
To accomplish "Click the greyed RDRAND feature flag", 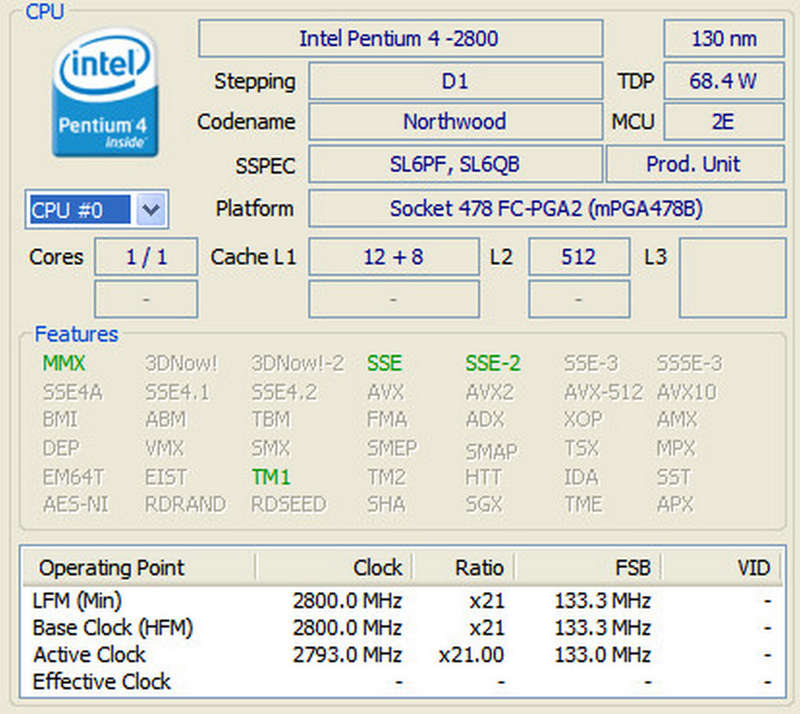I will point(185,504).
